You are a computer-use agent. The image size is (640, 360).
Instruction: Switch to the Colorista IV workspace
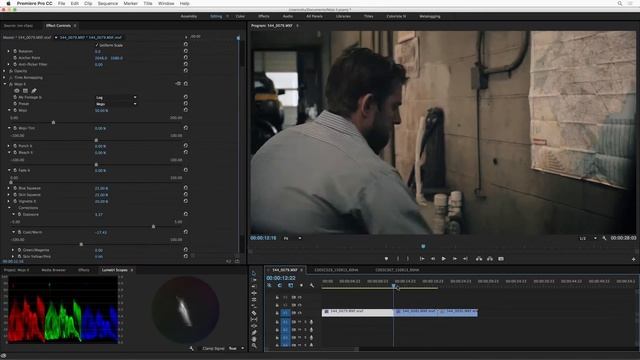pos(396,16)
